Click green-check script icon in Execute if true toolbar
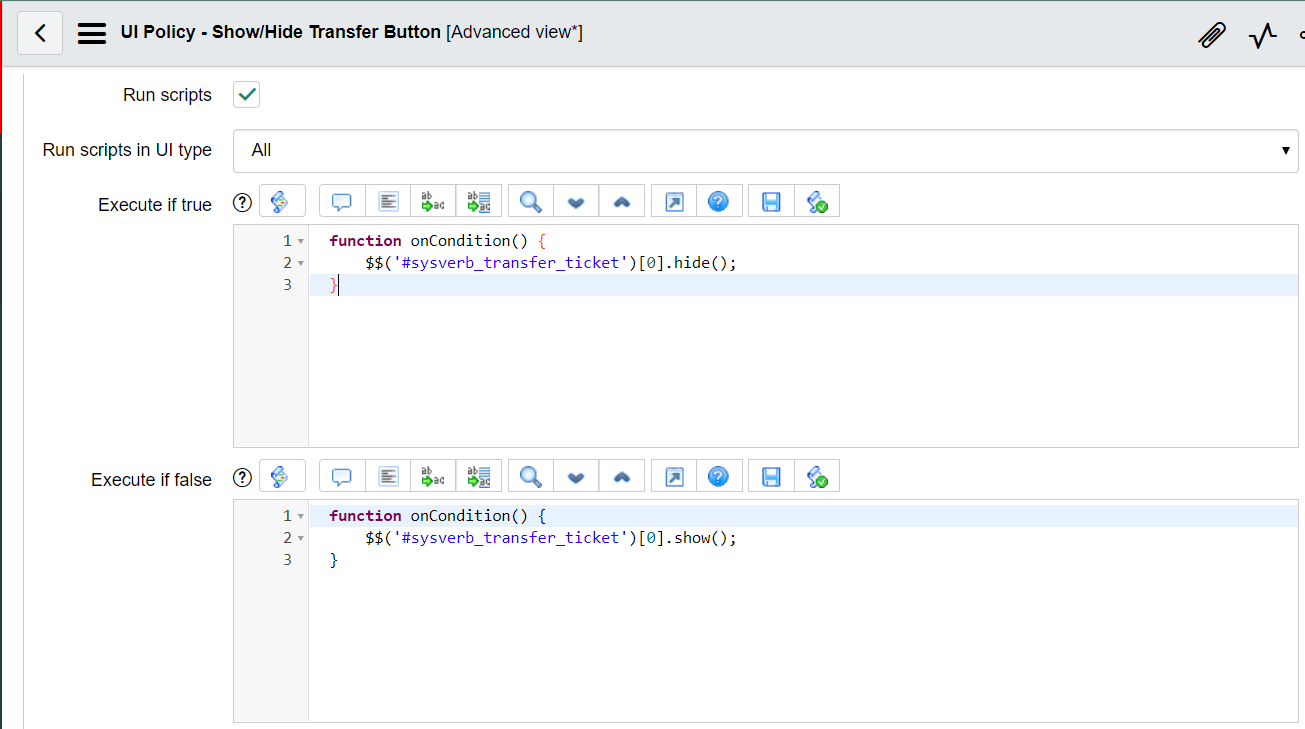Screen dimensions: 1305x729 [x=817, y=201]
